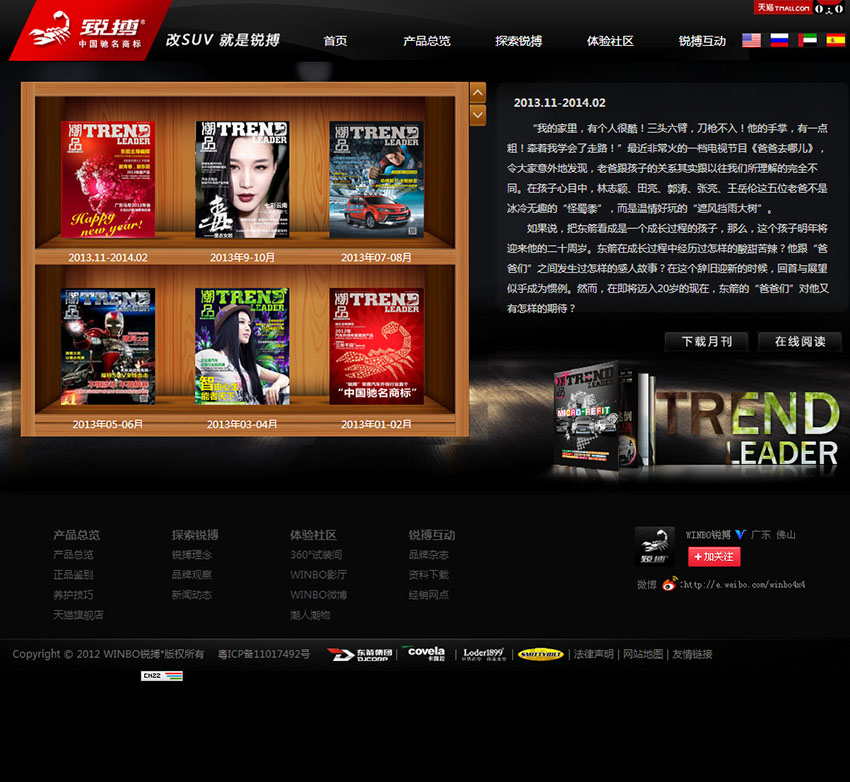Open the footer 品牌观察 link
Viewport: 850px width, 782px height.
pyautogui.click(x=192, y=574)
